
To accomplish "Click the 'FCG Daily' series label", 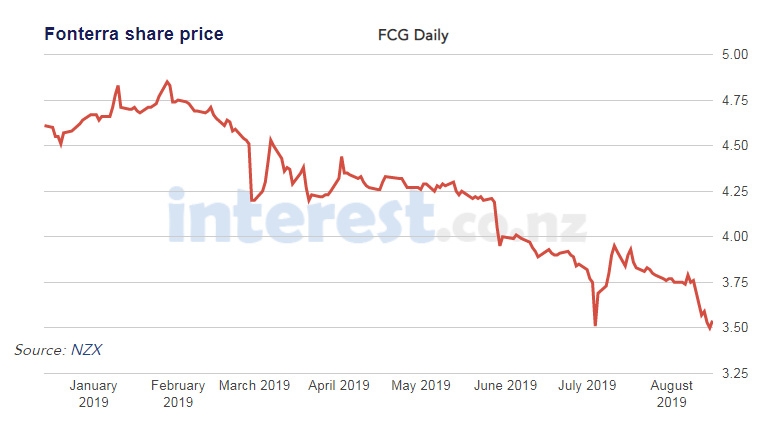I will click(412, 36).
